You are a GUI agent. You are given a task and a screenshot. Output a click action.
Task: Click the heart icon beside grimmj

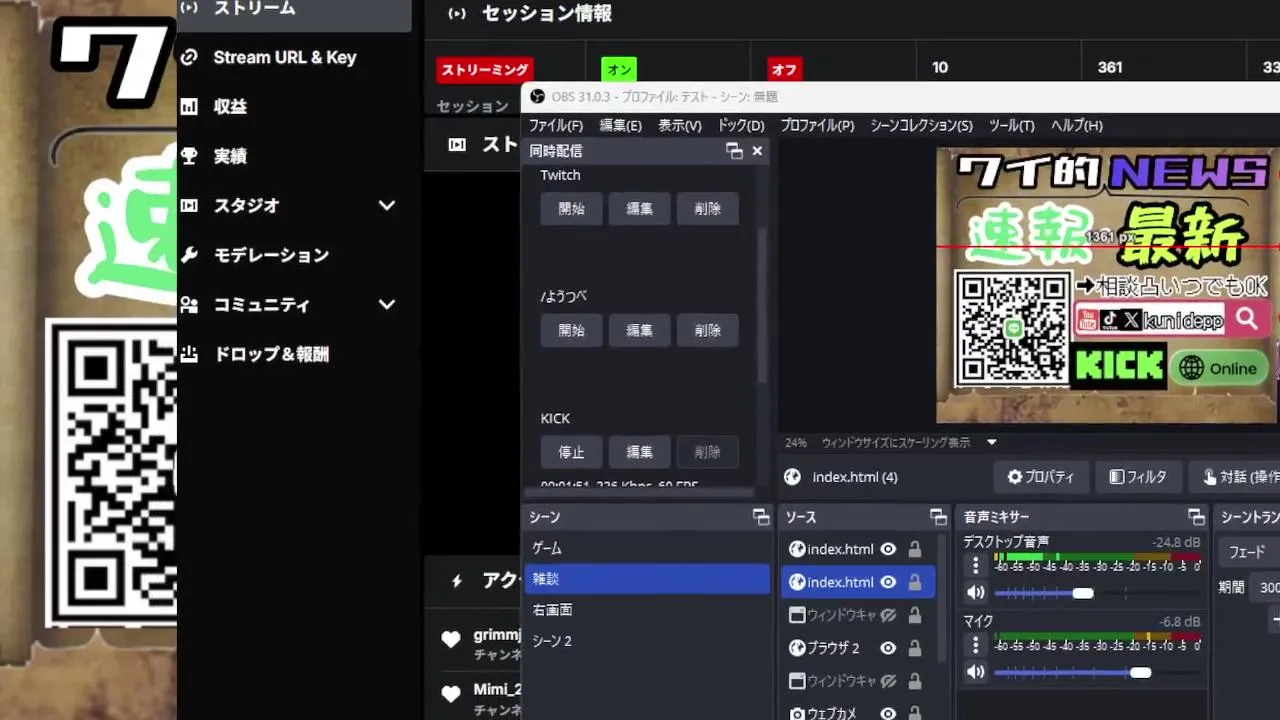coord(451,639)
